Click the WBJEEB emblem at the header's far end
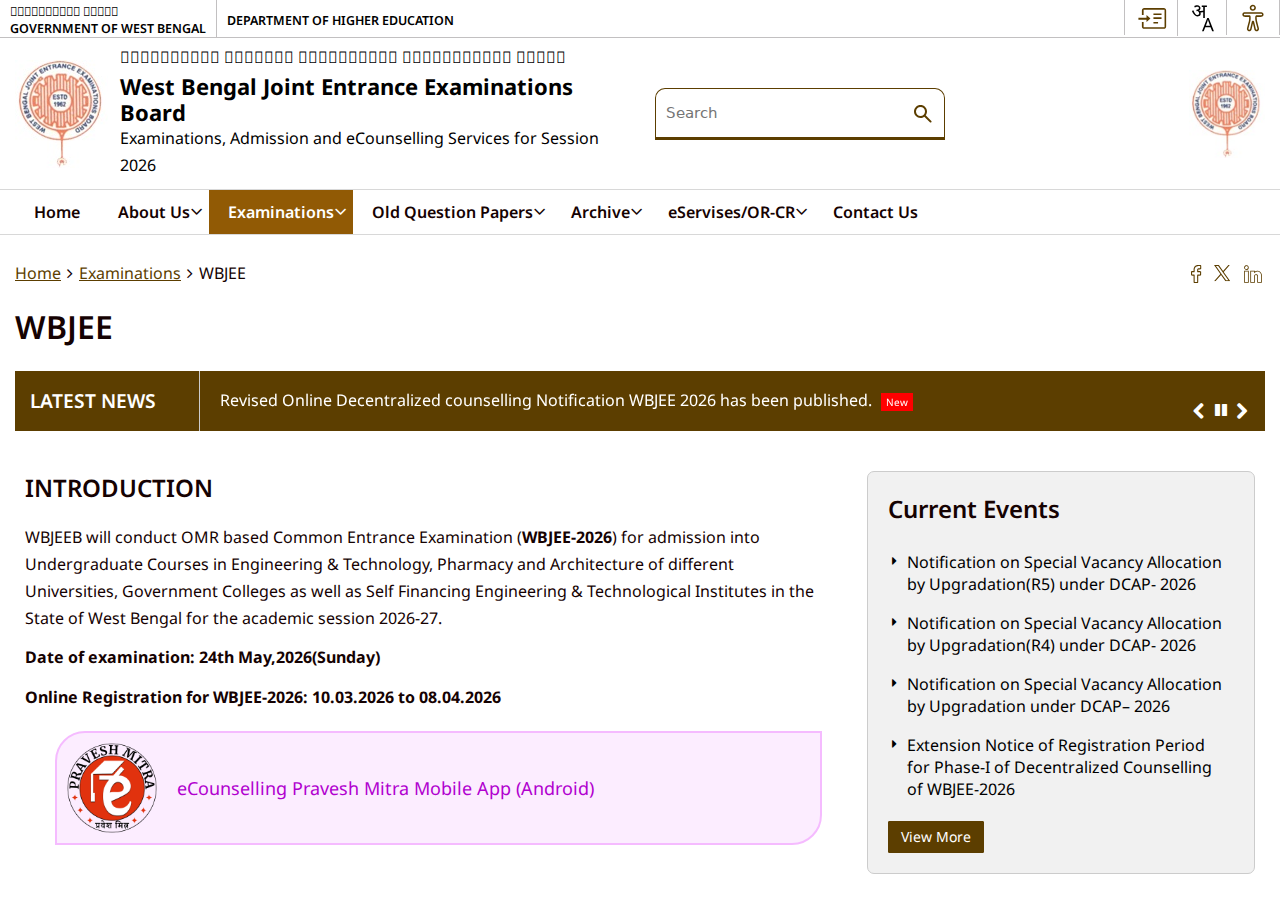Screen dimensions: 1280x900 [1226, 113]
